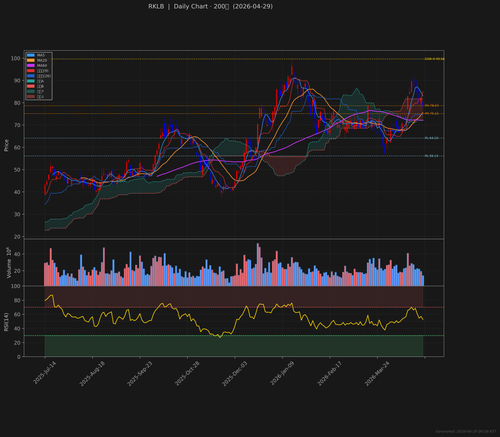Viewport: 500px width, 437px height.
Task: Click the 'Volume' y-axis label
Action: tap(9, 263)
